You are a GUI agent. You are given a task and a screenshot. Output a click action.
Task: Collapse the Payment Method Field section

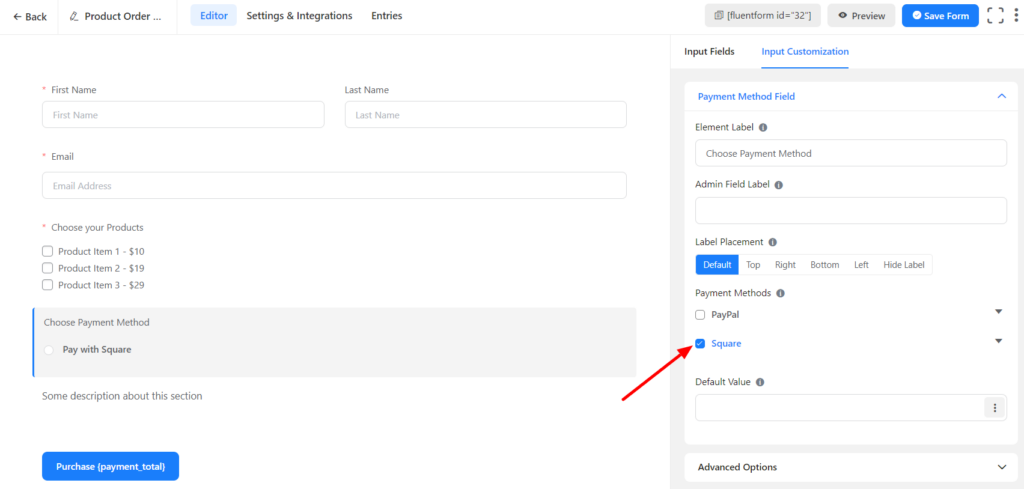click(x=1002, y=96)
